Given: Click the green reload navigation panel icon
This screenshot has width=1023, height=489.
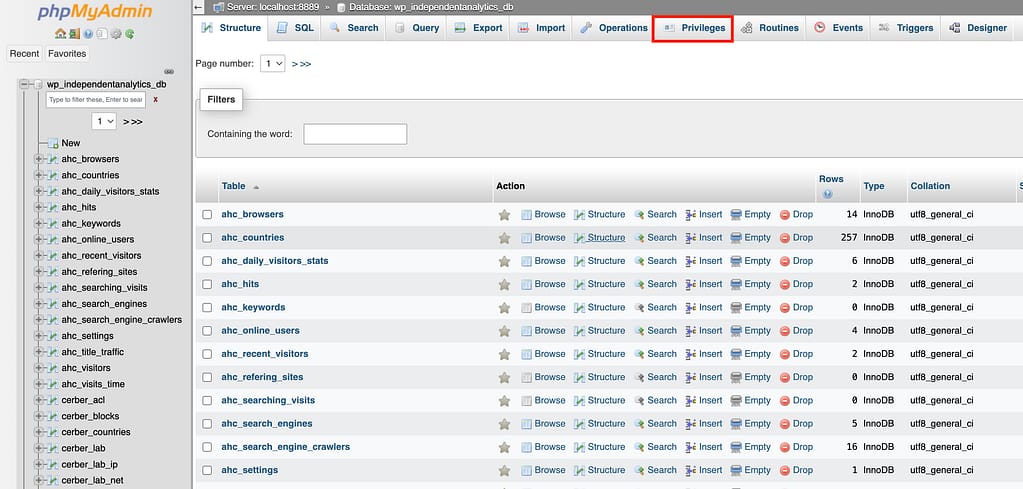Looking at the screenshot, I should click(130, 34).
